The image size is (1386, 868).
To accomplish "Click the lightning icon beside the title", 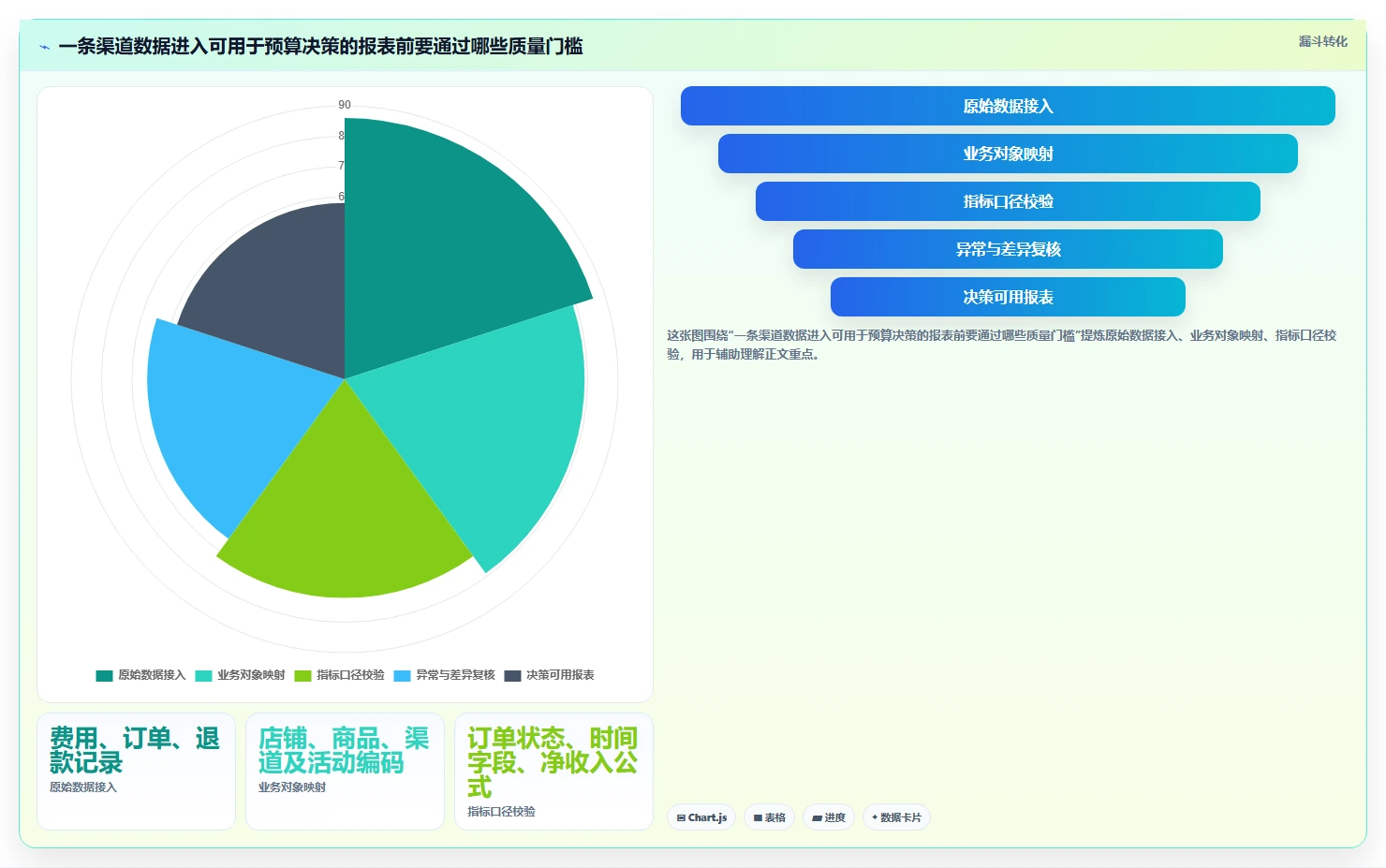I will (x=44, y=47).
